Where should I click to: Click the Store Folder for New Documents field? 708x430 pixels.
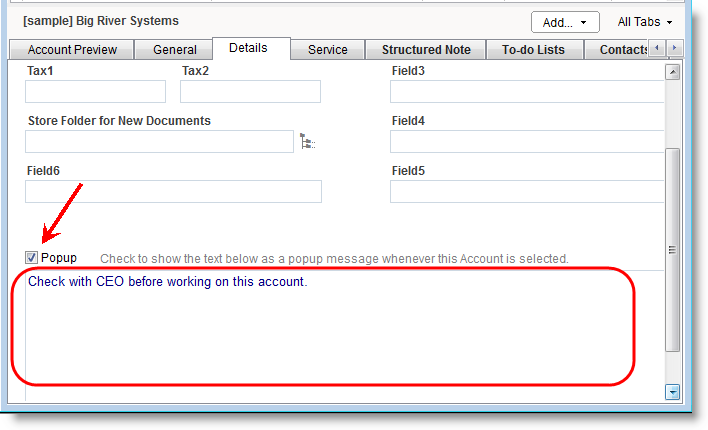159,142
